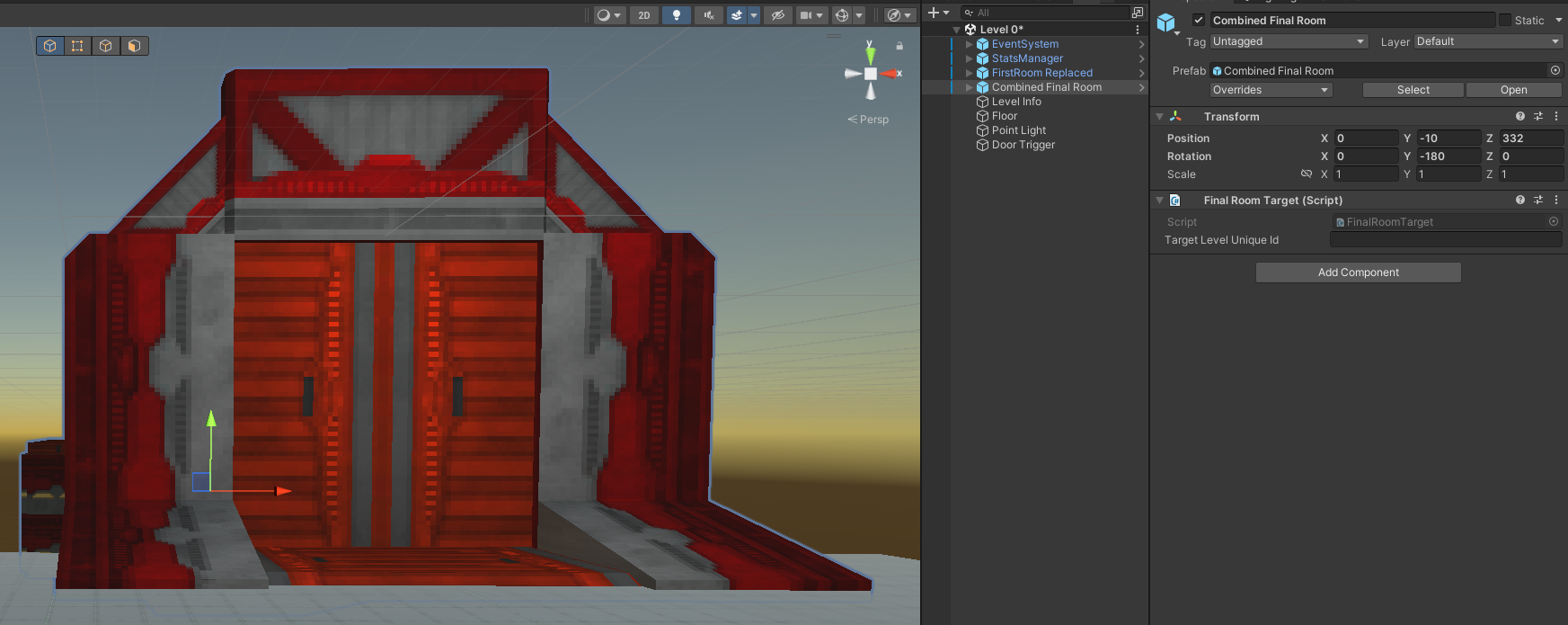Expand FirstRoom Replaced in hierarchy

[969, 73]
